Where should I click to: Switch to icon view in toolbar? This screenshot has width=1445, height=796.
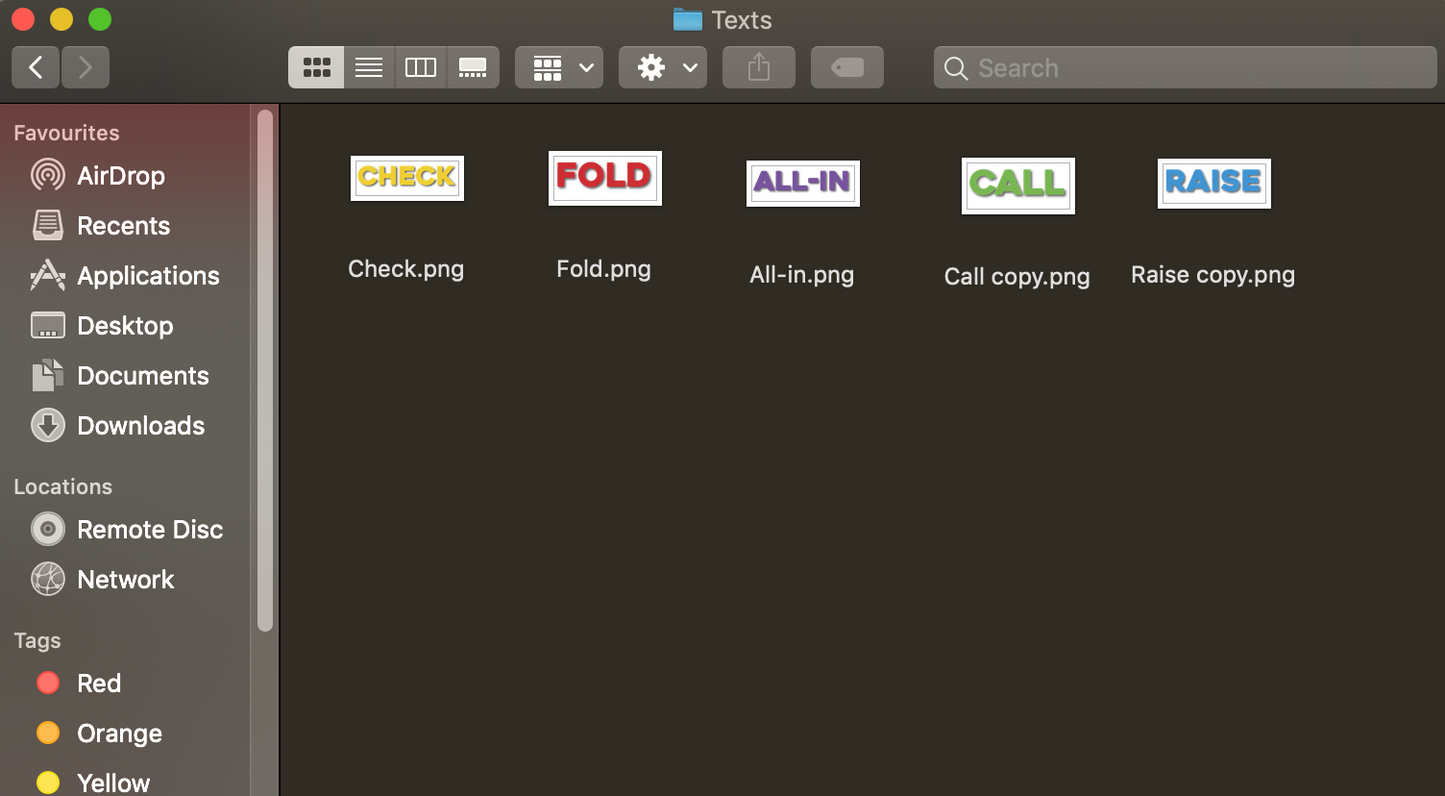316,68
